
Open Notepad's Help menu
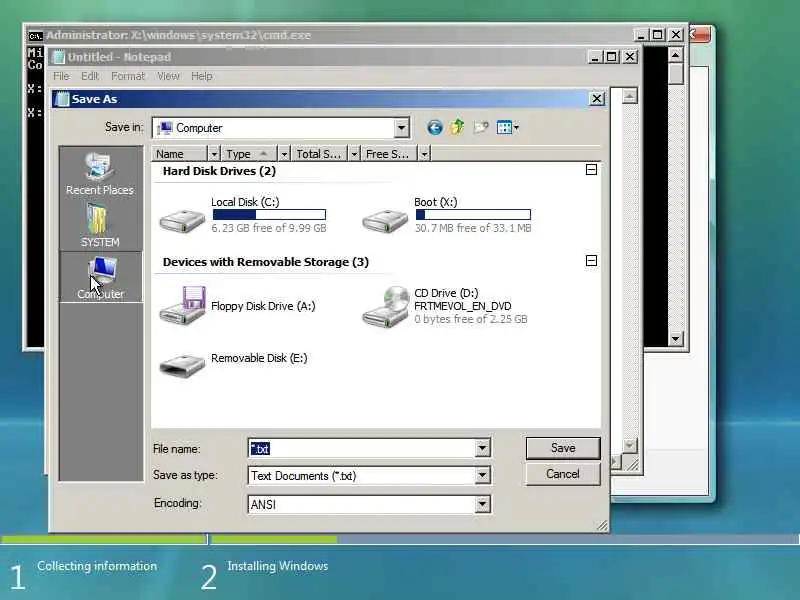[x=202, y=76]
